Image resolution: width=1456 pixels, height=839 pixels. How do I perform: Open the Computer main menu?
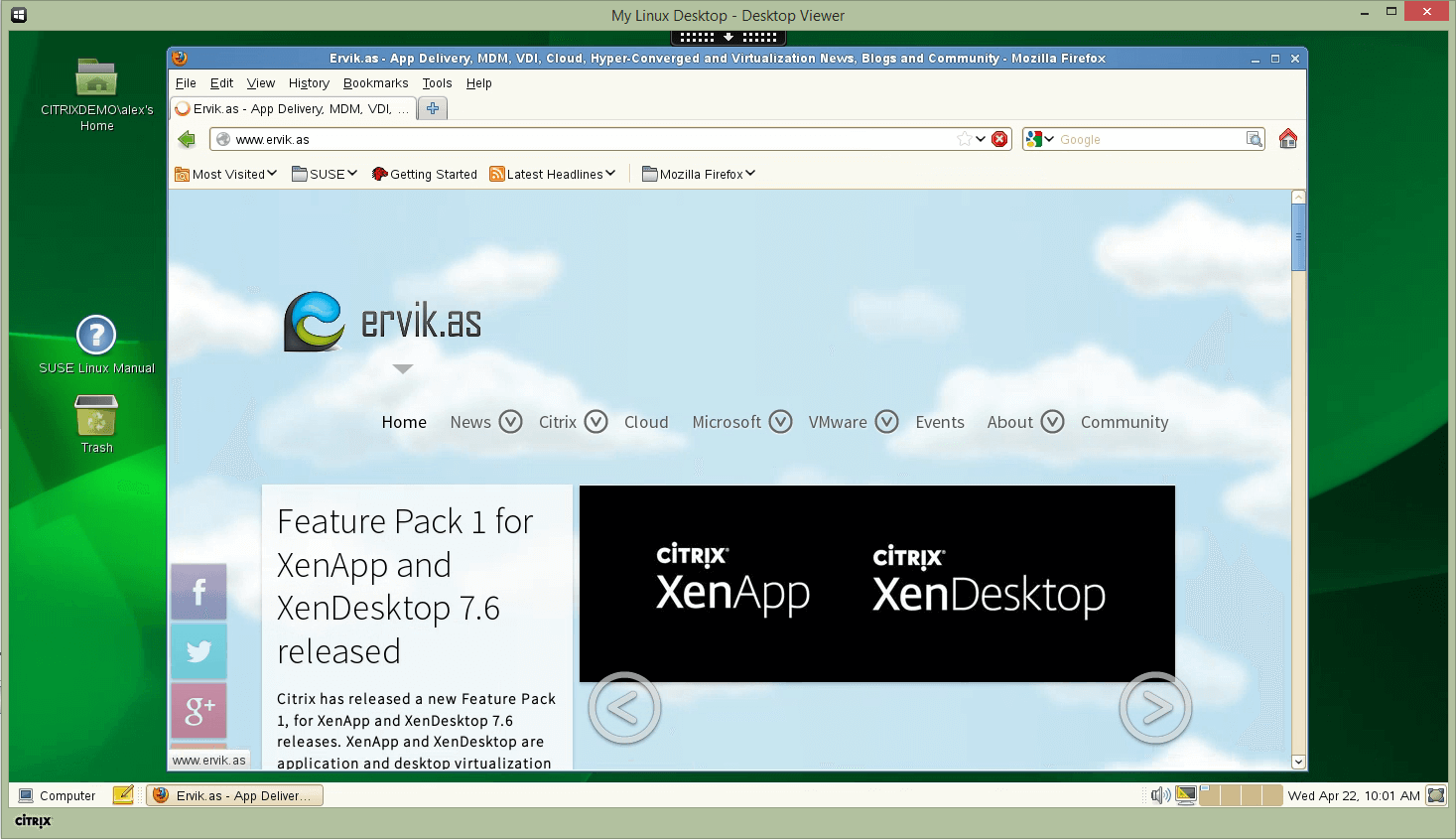58,795
